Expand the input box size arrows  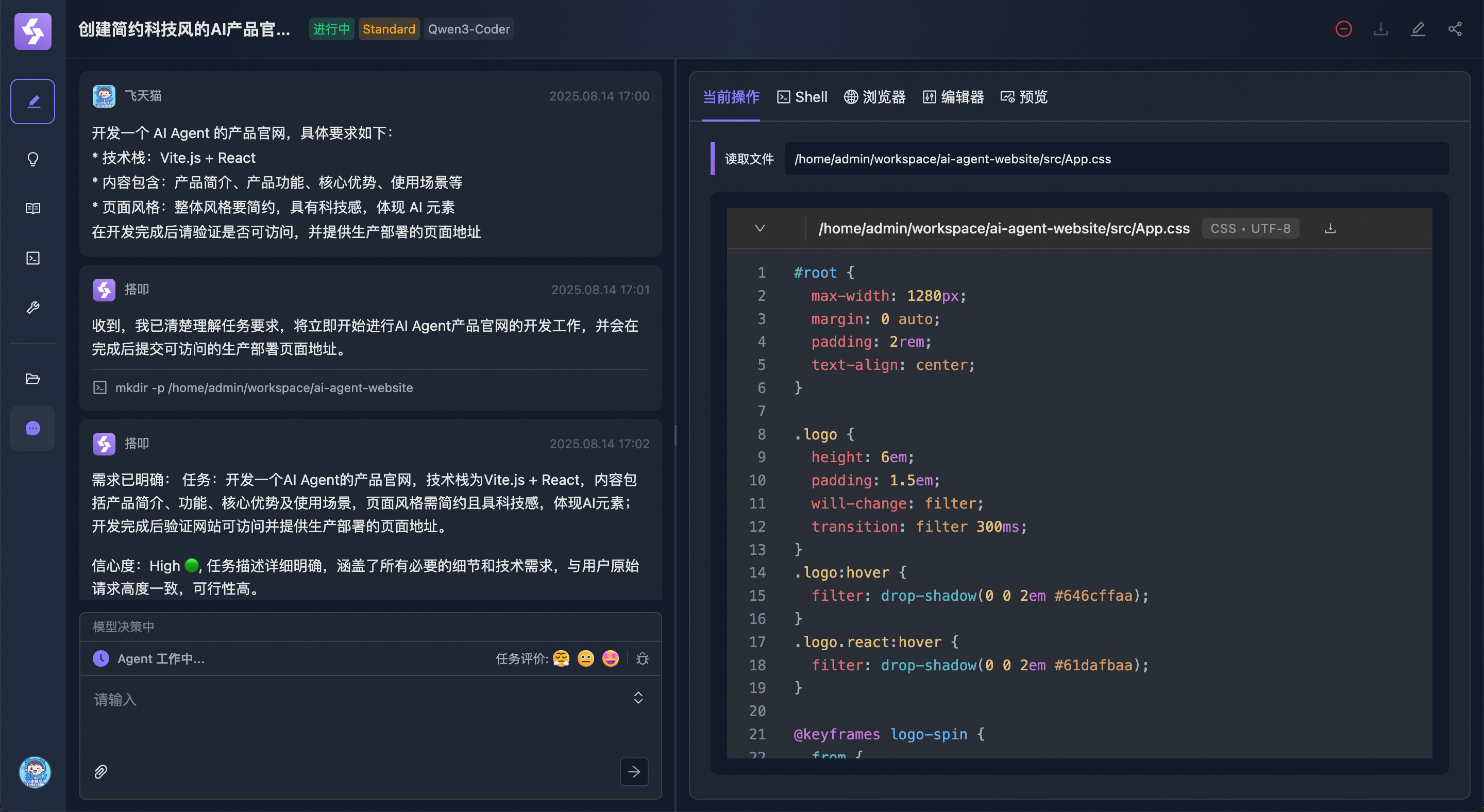pyautogui.click(x=638, y=698)
